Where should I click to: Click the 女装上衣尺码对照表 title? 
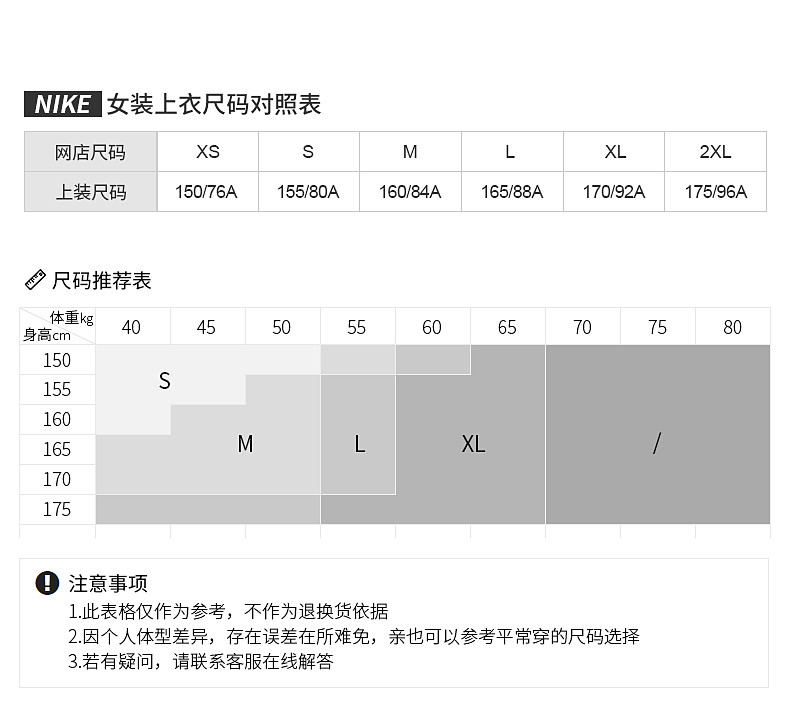pyautogui.click(x=214, y=104)
